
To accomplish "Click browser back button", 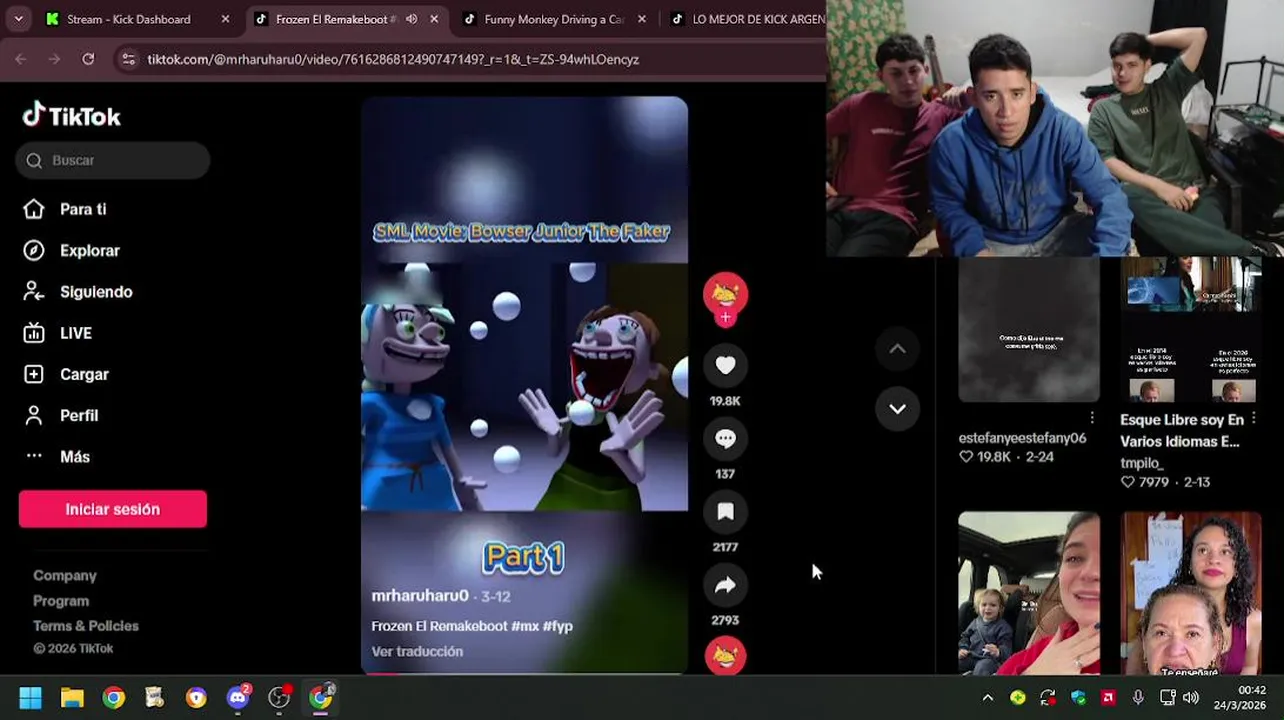I will [21, 59].
